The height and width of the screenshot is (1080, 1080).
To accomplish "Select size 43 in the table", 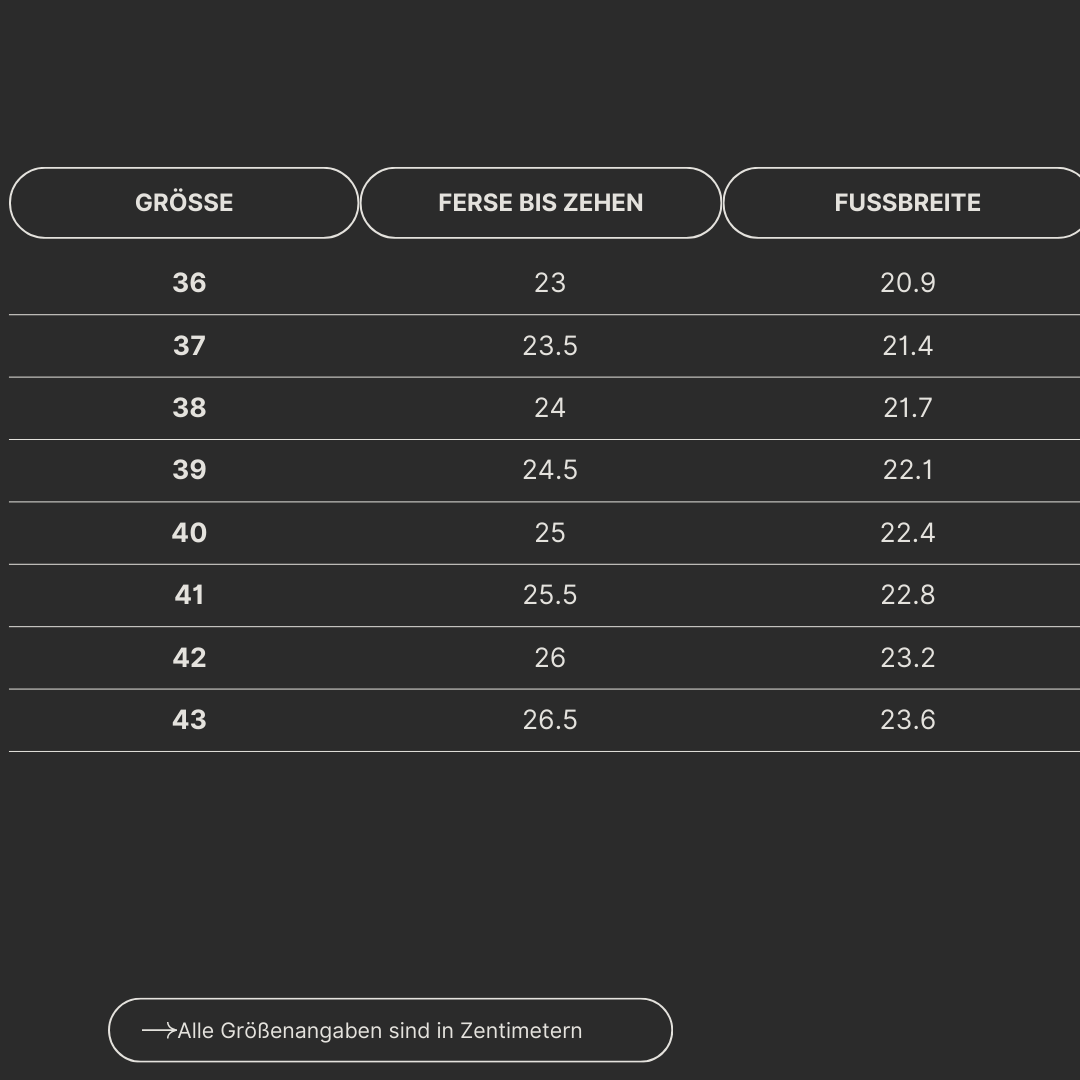I will 189,720.
